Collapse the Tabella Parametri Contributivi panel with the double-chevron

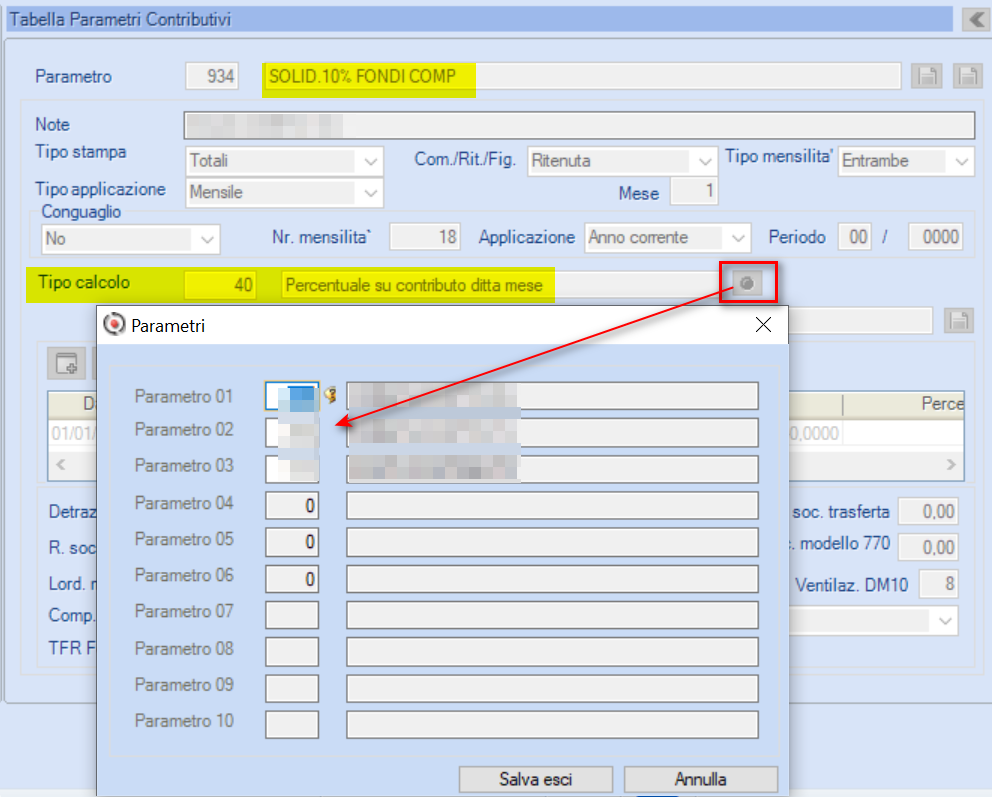tap(976, 20)
